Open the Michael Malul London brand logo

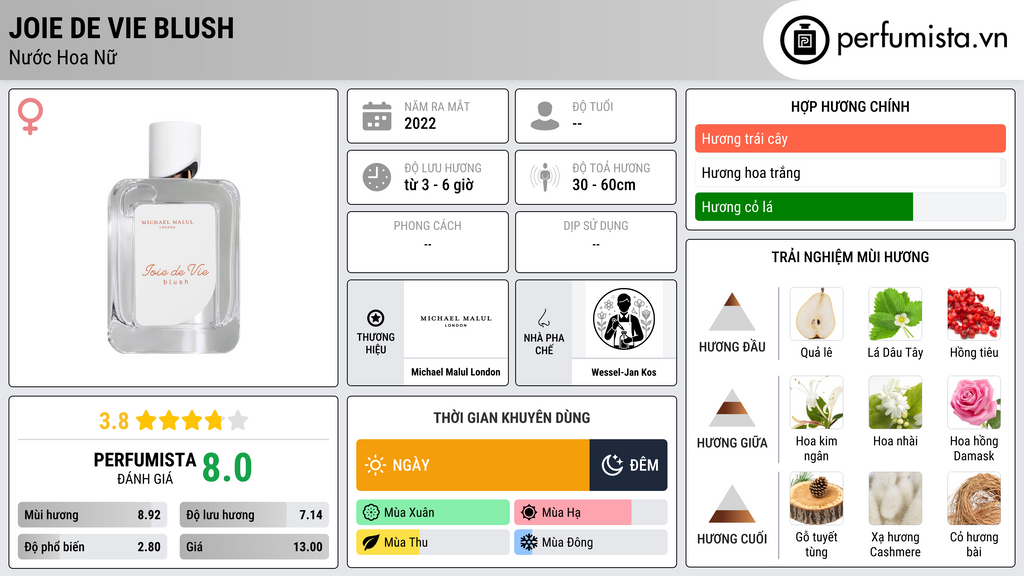(x=456, y=321)
